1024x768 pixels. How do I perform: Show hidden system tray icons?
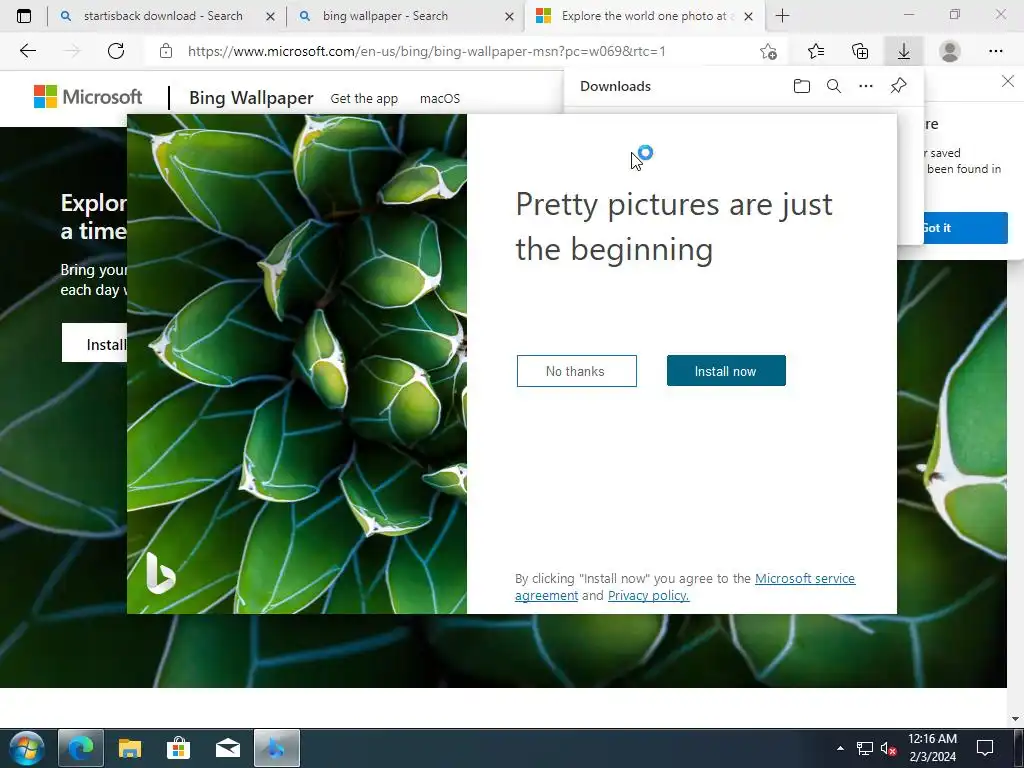pos(840,748)
